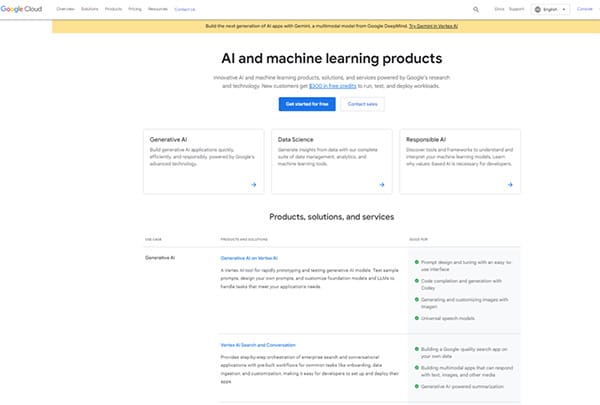This screenshot has width=600, height=405.
Task: Follow the $300 in free credits link
Action: [x=333, y=86]
